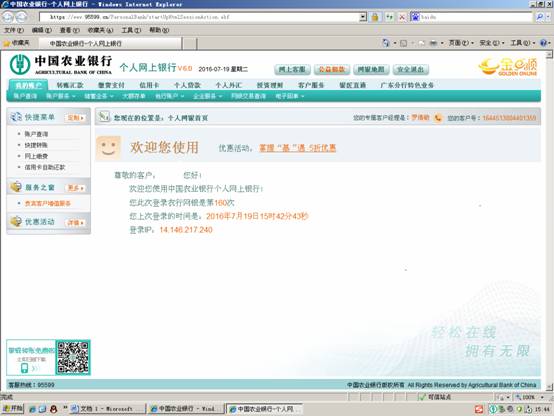Click the 服务之窗 panel icon
Viewport: 554px width, 416px height.
(x=16, y=187)
